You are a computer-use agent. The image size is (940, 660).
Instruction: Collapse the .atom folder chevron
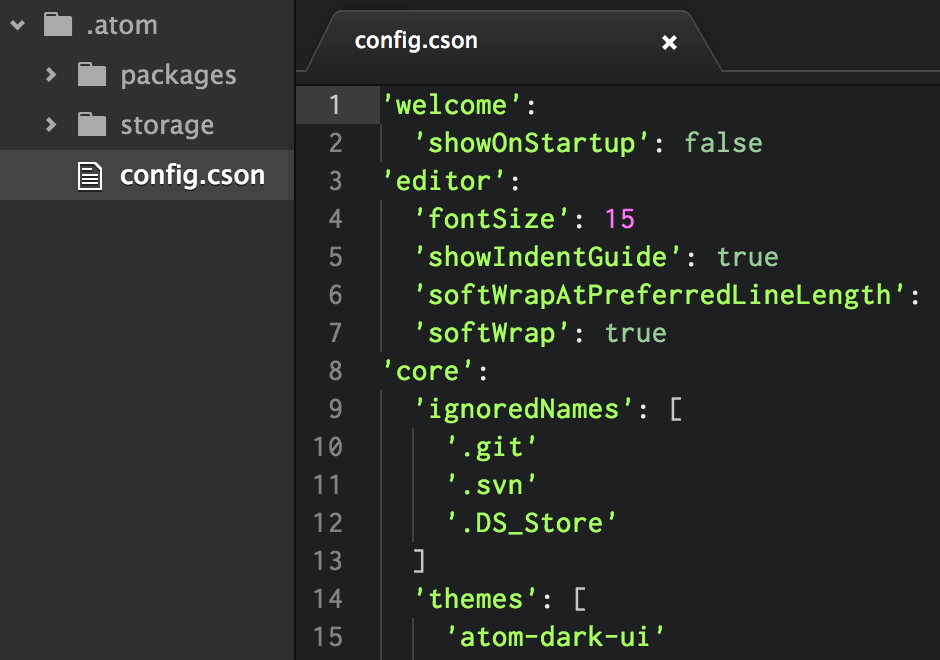tap(17, 25)
